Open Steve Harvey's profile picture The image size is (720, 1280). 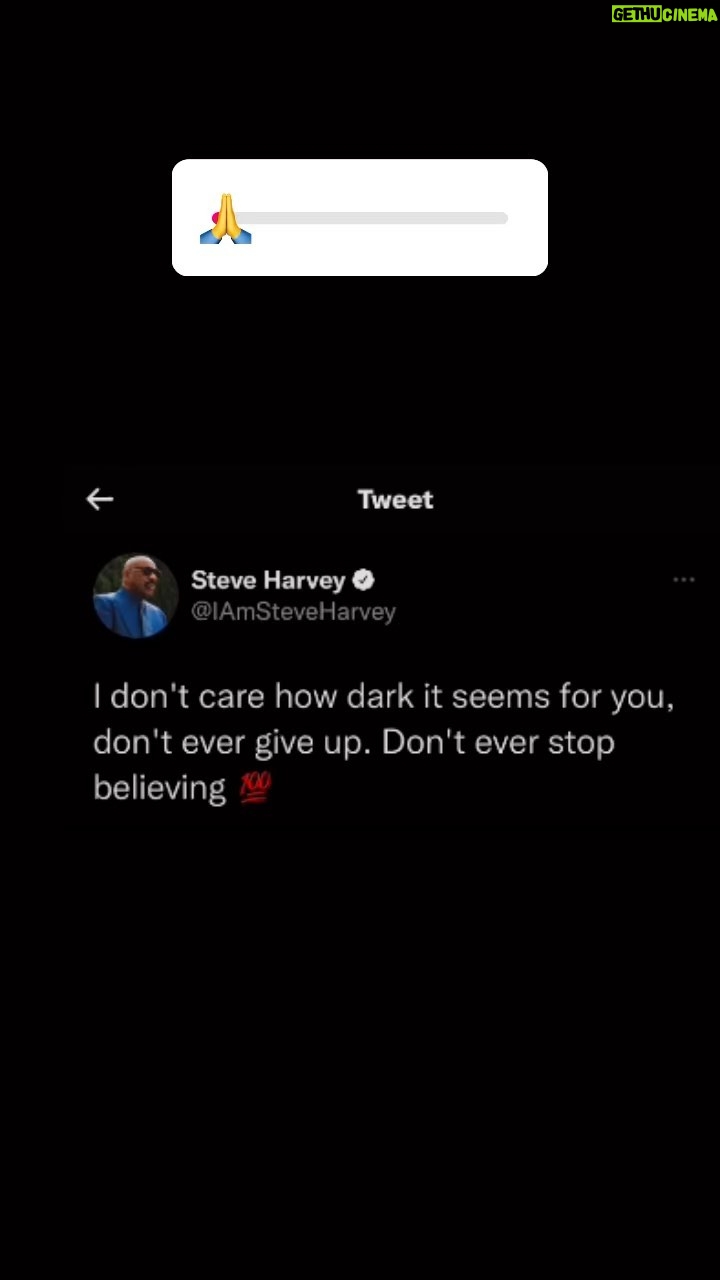[x=136, y=596]
